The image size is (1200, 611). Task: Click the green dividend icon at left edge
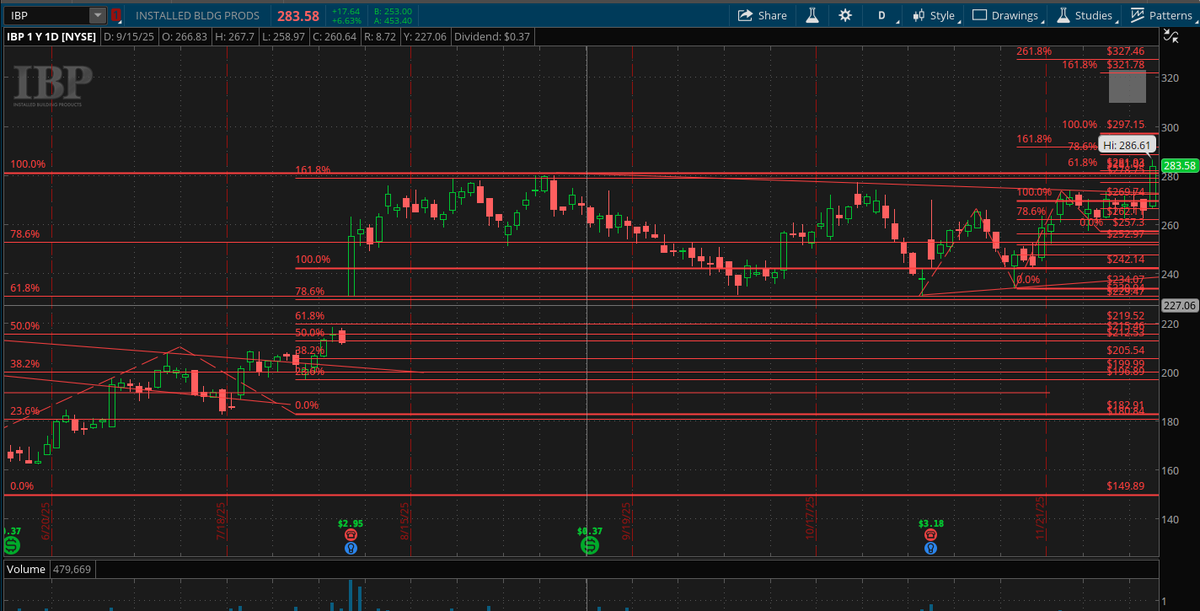click(10, 546)
